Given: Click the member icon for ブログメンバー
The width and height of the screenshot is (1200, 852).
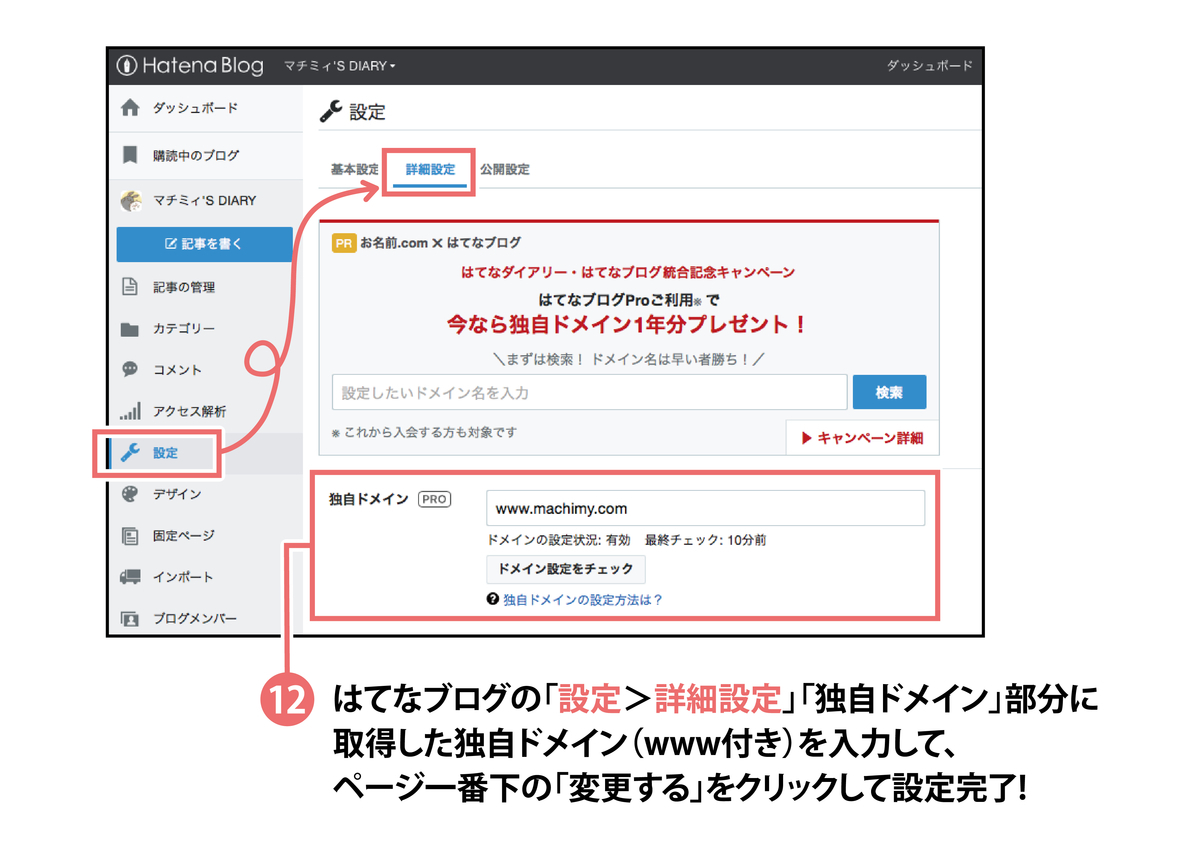Looking at the screenshot, I should click(130, 619).
